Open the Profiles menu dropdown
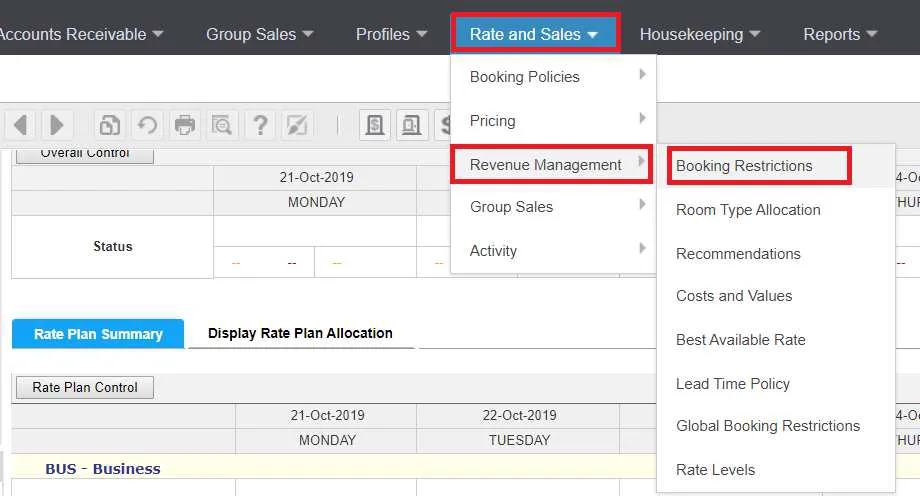The image size is (920, 496). (391, 34)
